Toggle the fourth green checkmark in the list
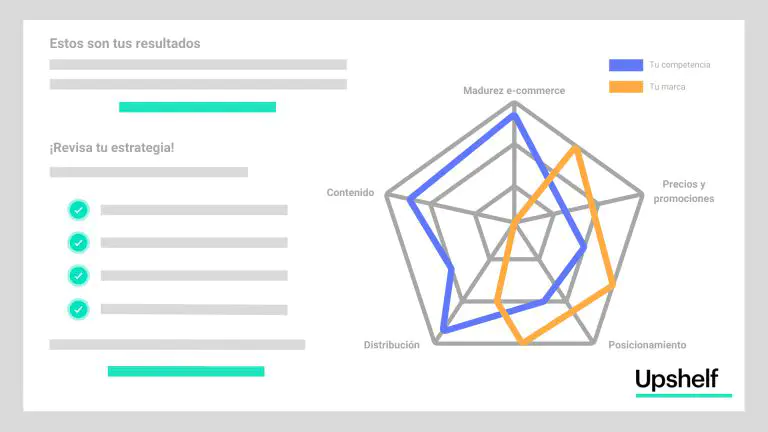 (78, 309)
